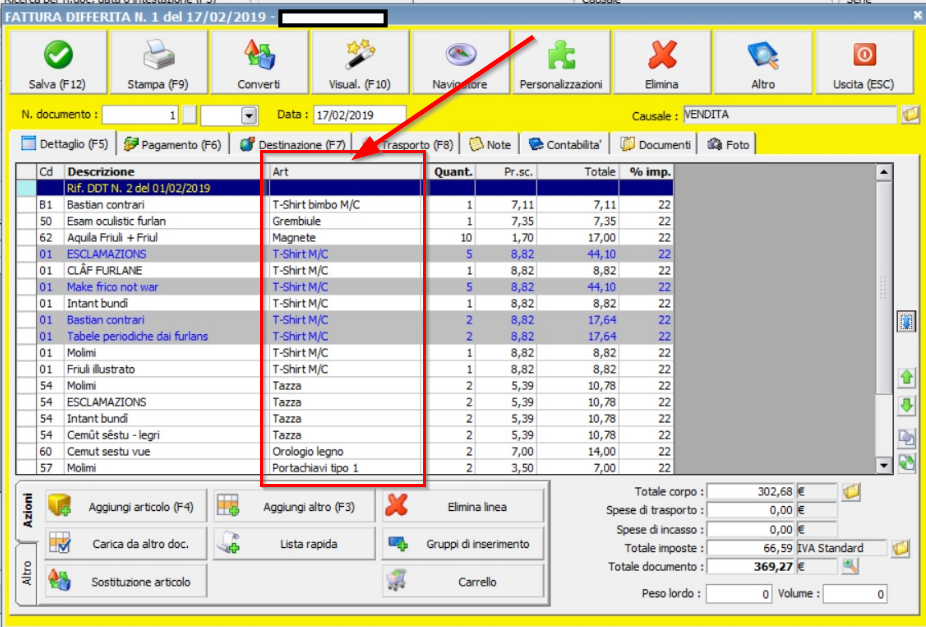The height and width of the screenshot is (627, 926).
Task: Switch to the Destinazione (F7) tab
Action: tap(293, 145)
